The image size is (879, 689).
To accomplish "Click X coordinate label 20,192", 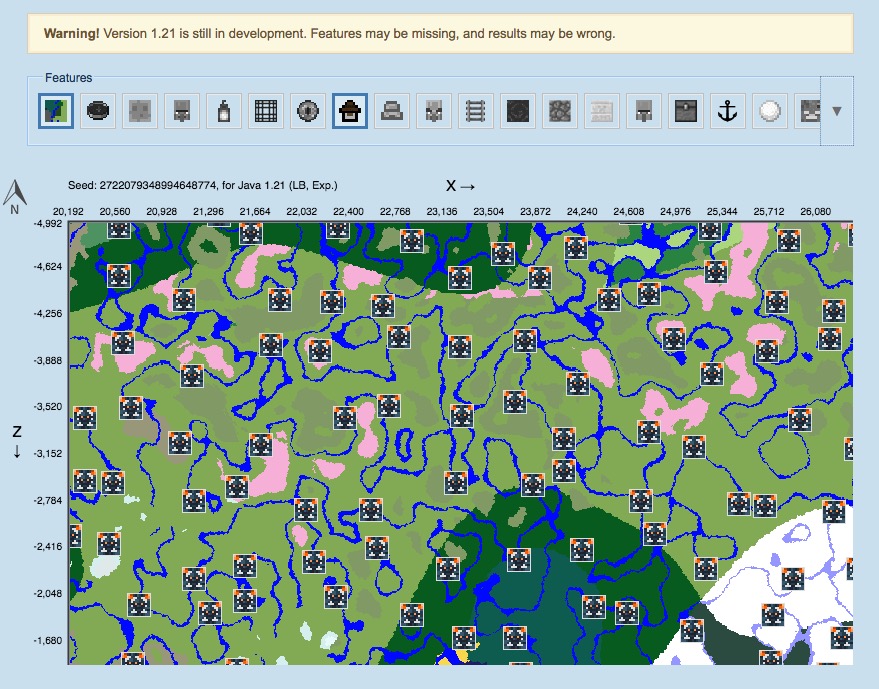I will [x=68, y=212].
